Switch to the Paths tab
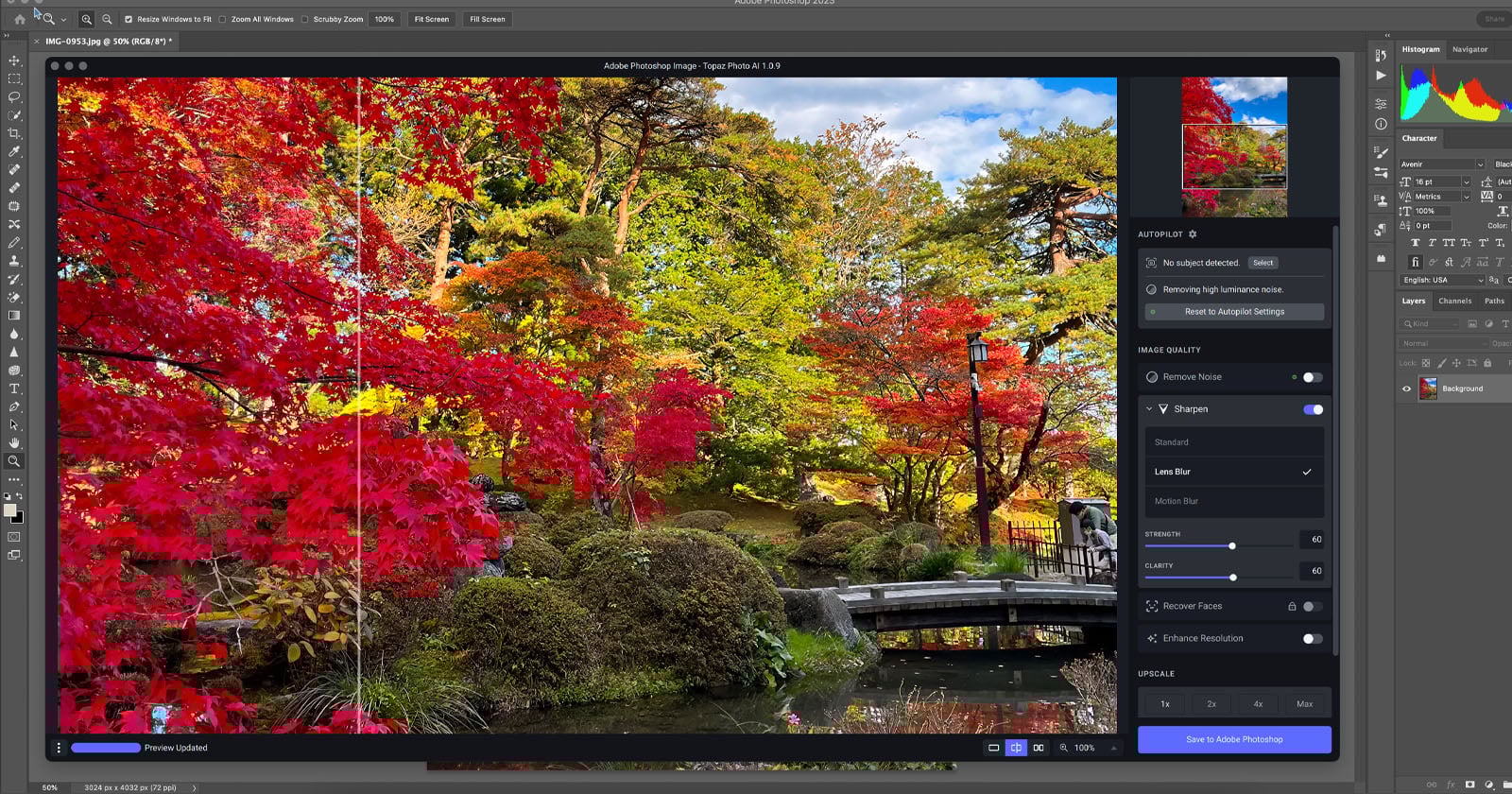Viewport: 1512px width, 794px height. coord(1494,301)
